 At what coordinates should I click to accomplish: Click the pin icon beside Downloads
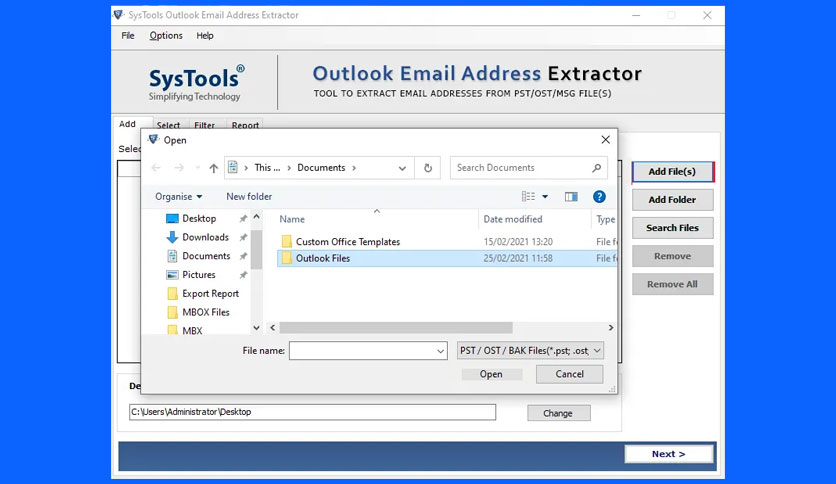[243, 237]
